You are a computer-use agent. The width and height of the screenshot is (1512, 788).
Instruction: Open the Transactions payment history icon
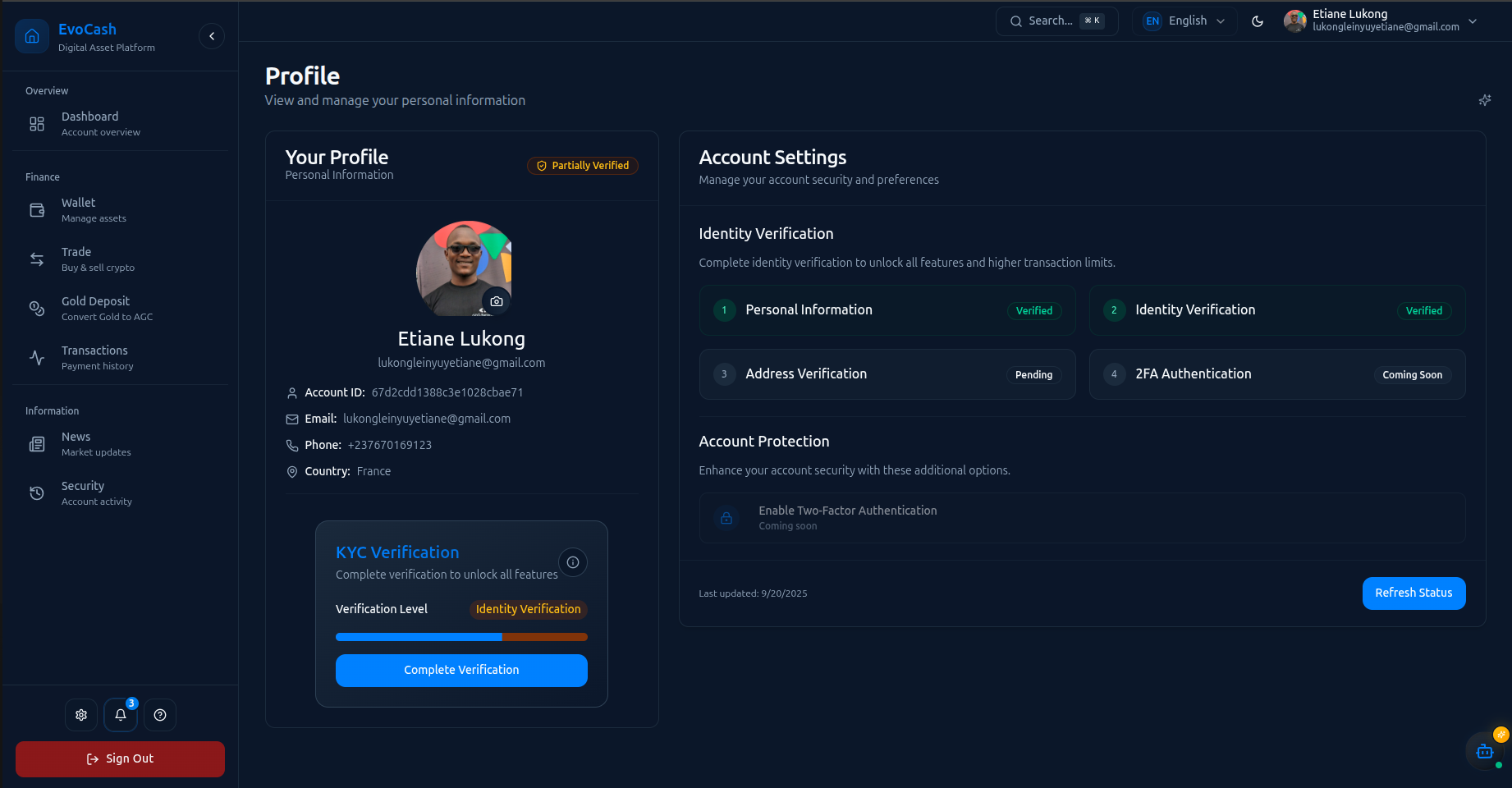(x=36, y=358)
